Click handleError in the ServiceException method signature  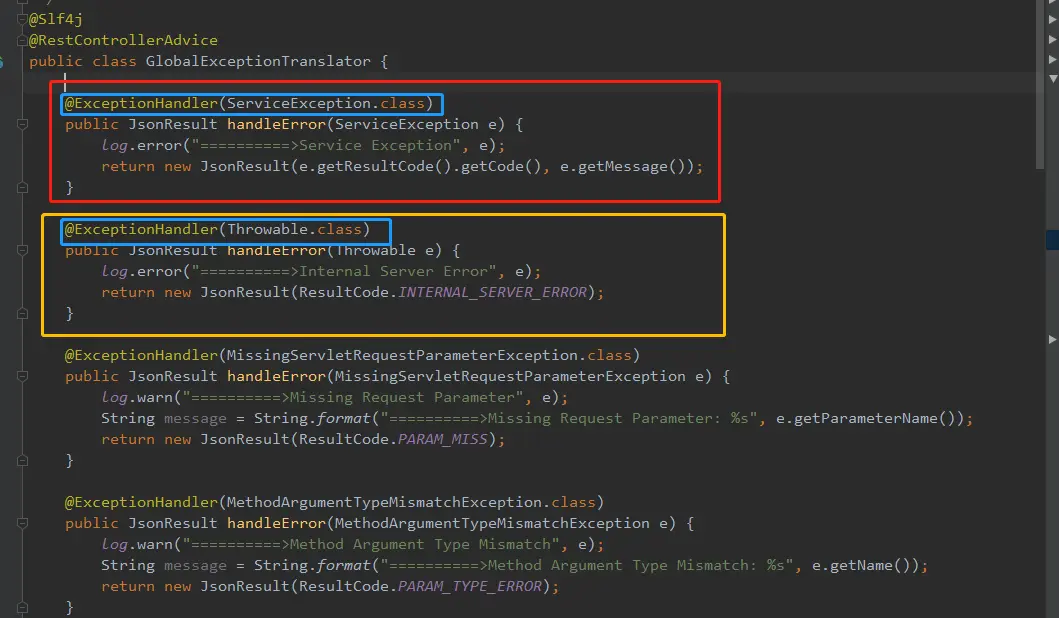(x=276, y=124)
